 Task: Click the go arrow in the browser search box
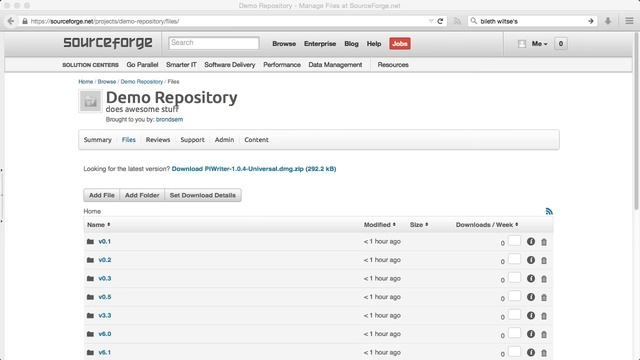590,21
